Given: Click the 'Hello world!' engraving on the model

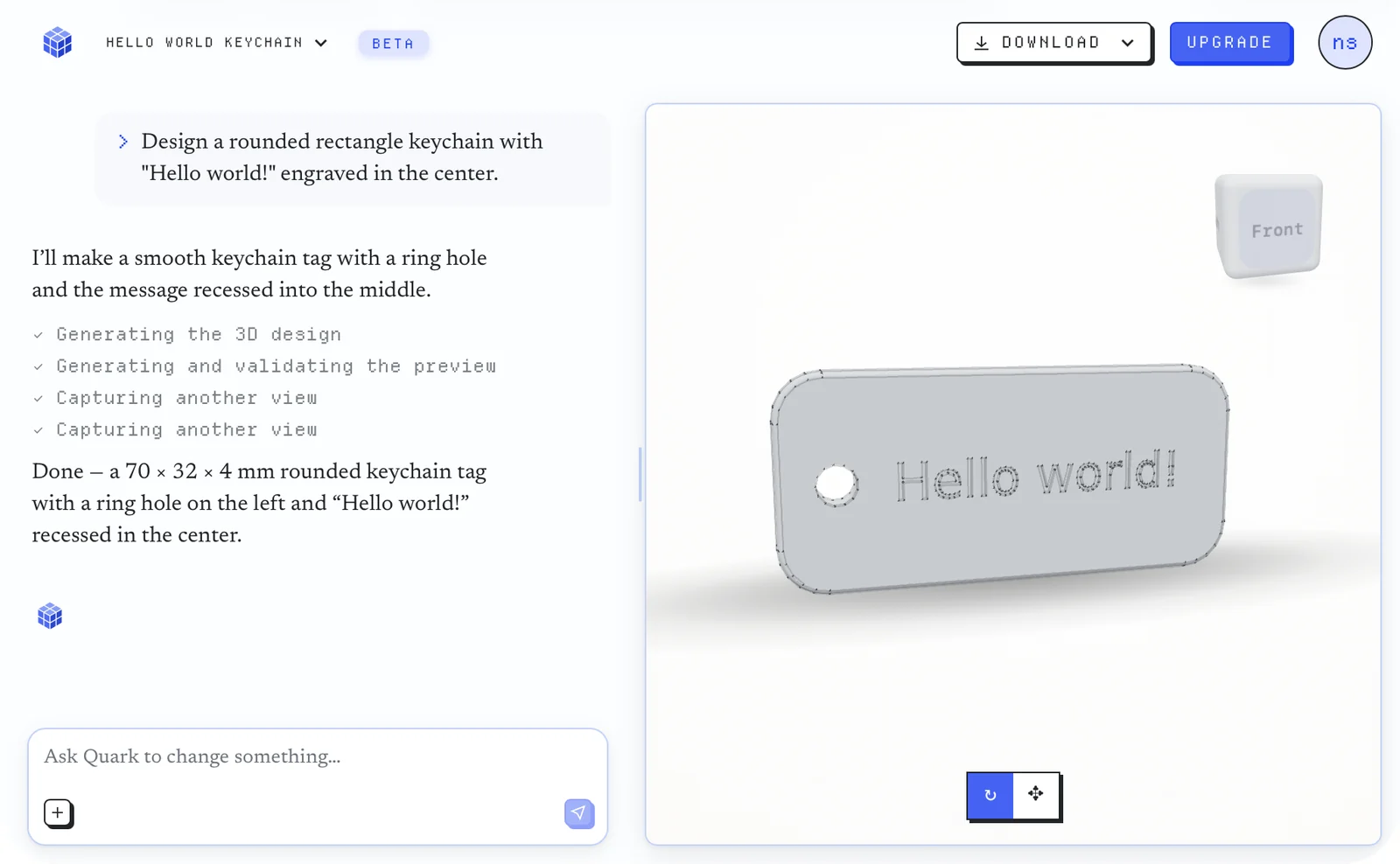Looking at the screenshot, I should [1036, 475].
